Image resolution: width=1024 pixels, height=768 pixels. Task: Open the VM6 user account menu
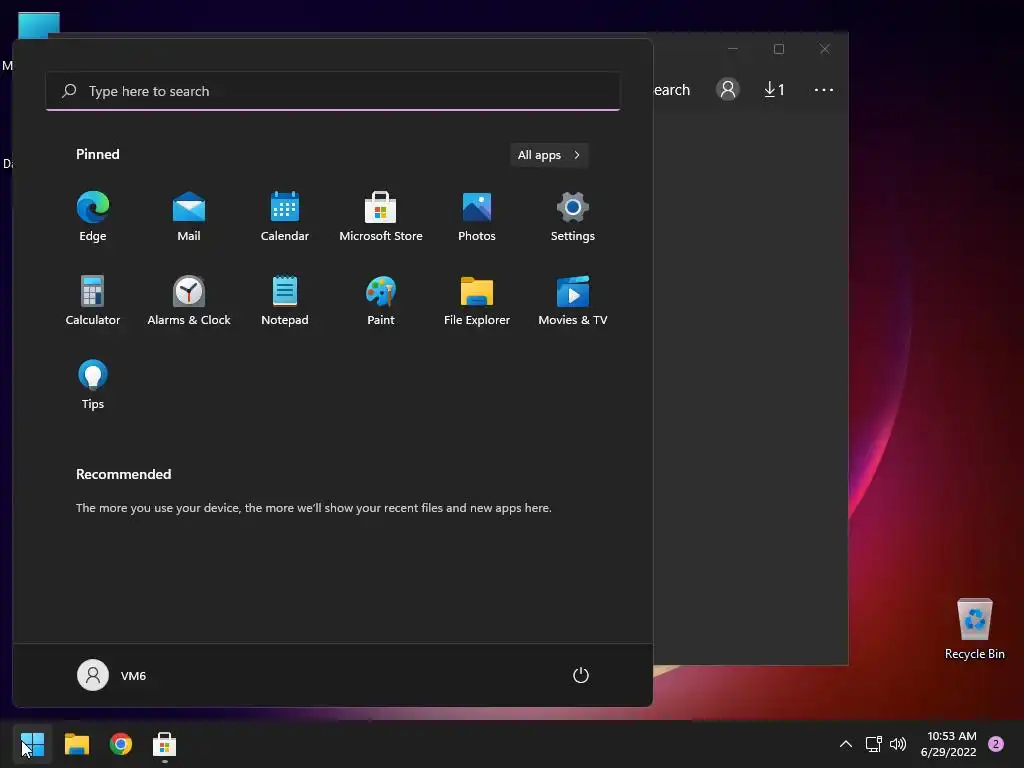point(112,675)
